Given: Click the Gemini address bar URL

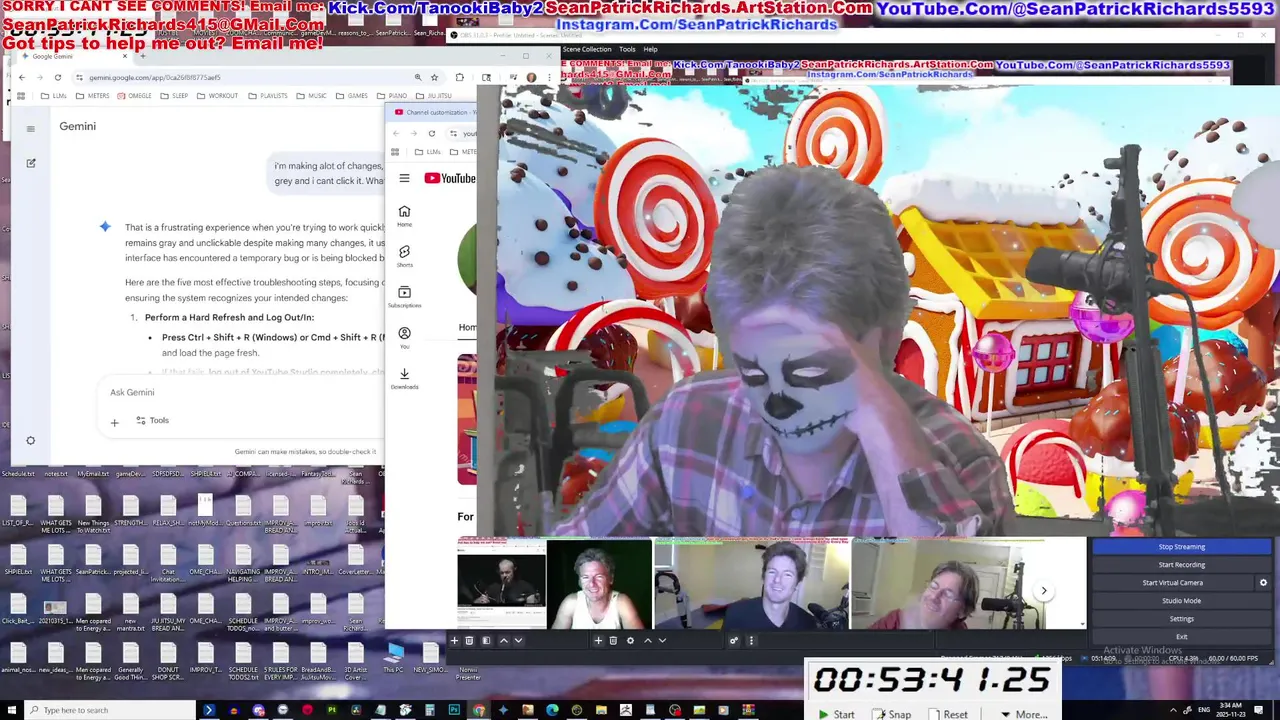Looking at the screenshot, I should 154,77.
